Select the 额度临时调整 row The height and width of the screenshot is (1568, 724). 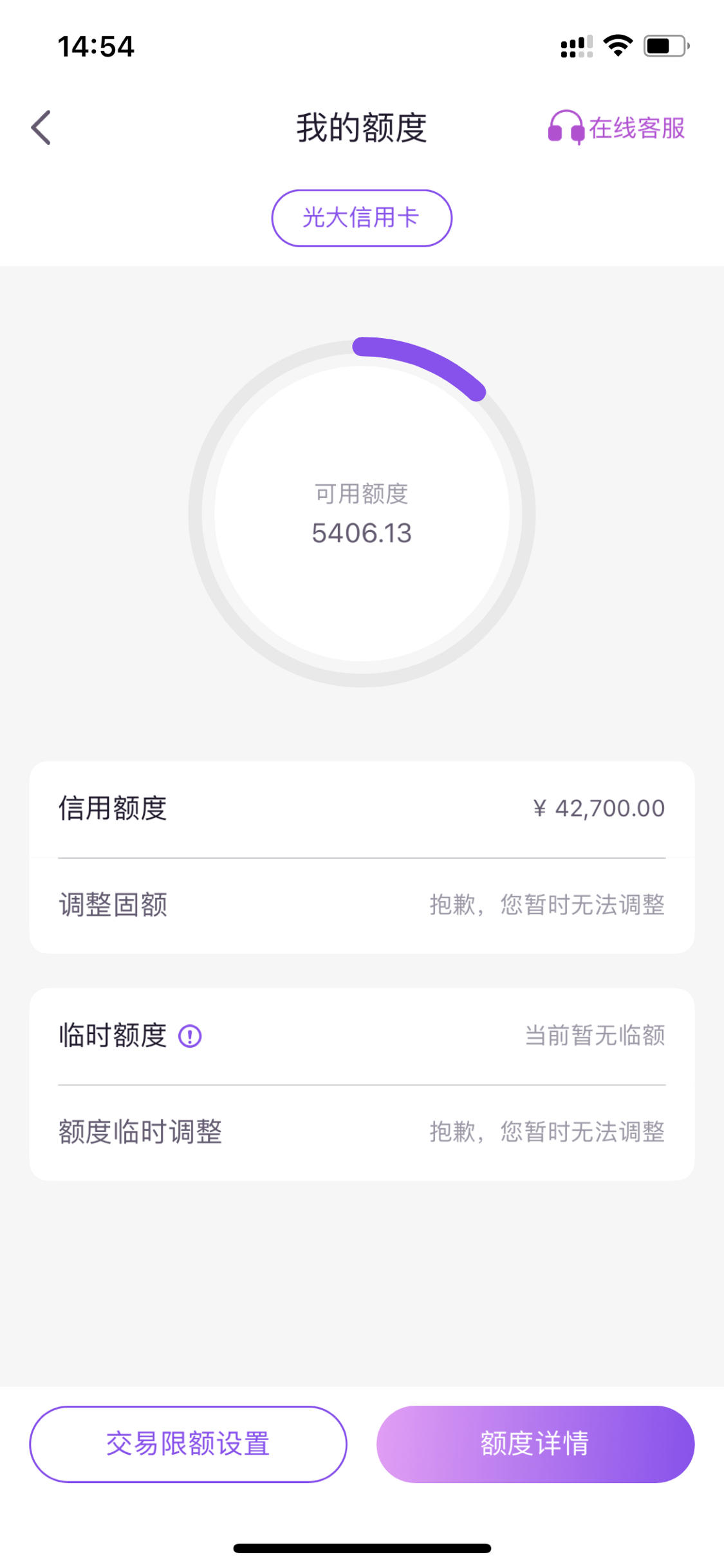(362, 1133)
